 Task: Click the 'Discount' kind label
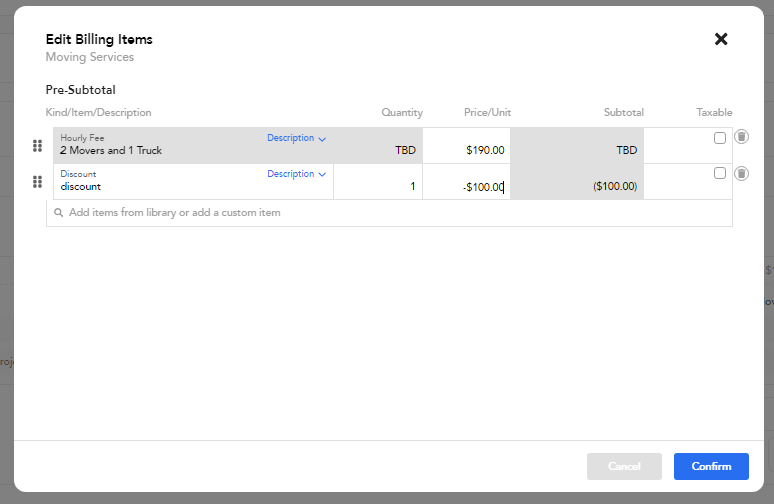(78, 174)
